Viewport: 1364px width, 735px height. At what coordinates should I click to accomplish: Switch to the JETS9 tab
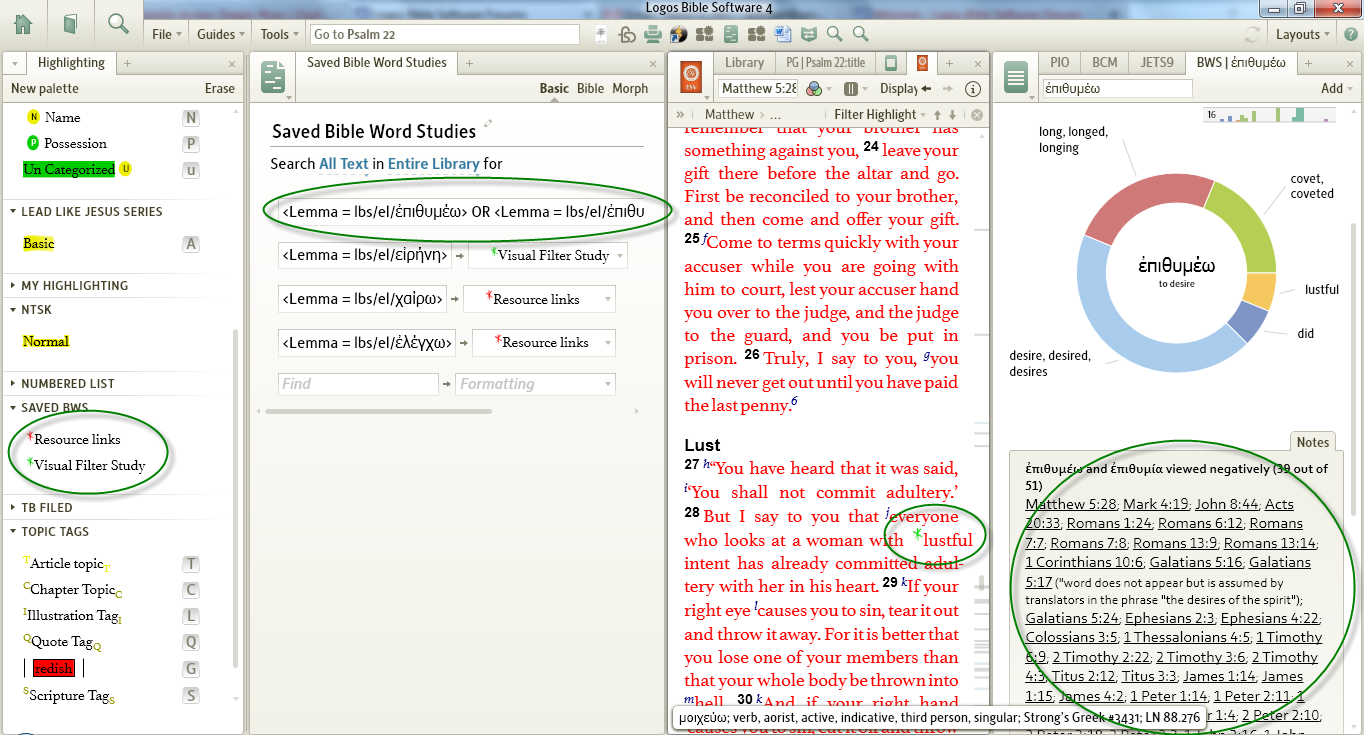[1157, 63]
